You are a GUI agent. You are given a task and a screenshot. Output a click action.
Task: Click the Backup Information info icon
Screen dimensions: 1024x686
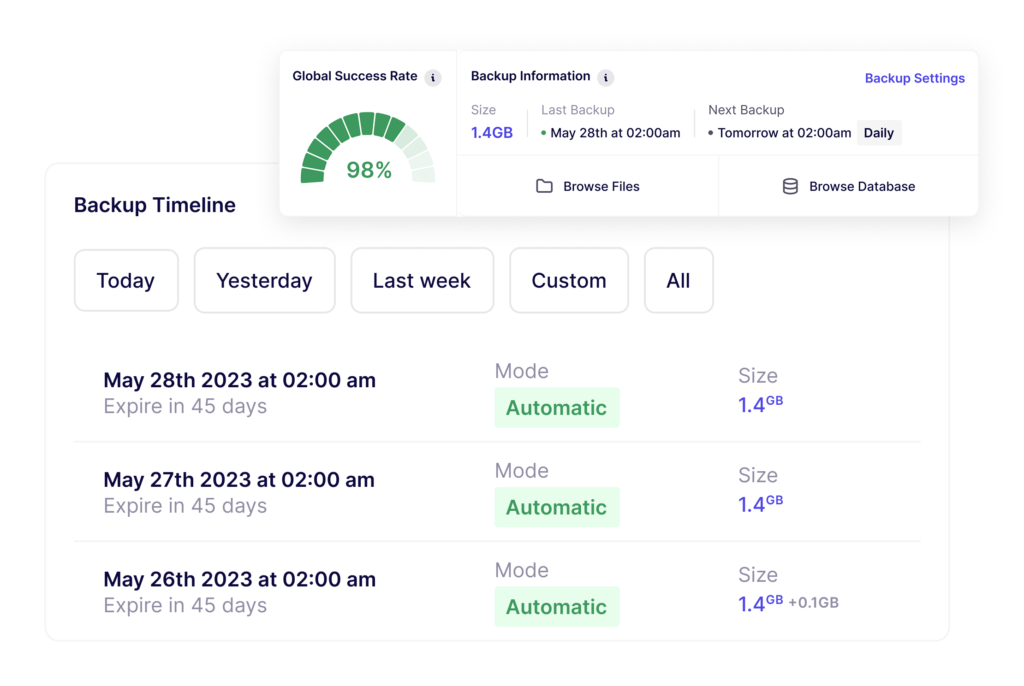[x=608, y=77]
